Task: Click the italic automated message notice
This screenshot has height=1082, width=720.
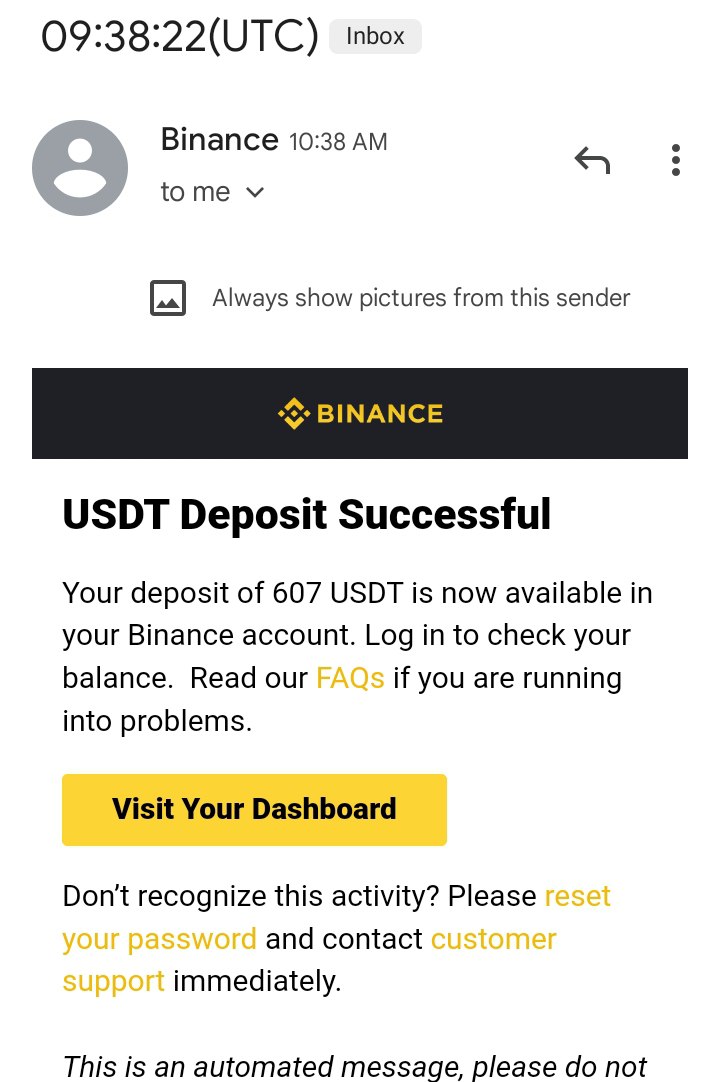Action: [x=355, y=1066]
